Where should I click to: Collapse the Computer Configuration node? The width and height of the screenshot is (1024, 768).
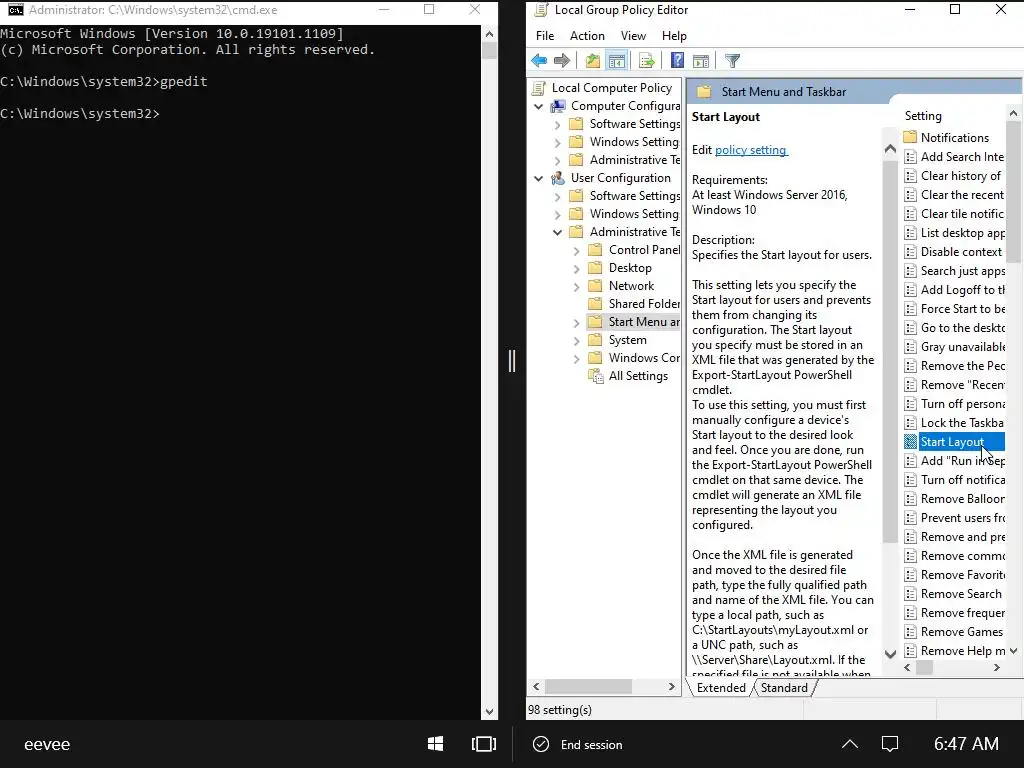tap(539, 106)
